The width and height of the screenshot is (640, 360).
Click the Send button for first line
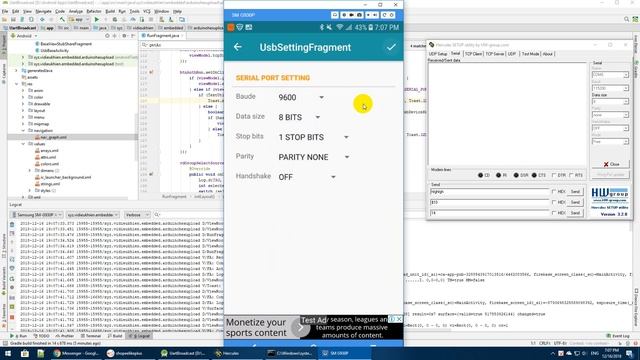click(575, 191)
